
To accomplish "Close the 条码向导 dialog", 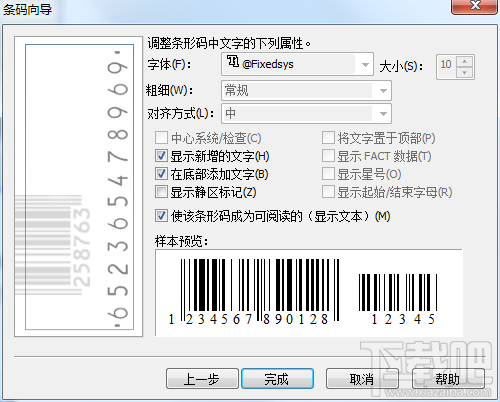I will (x=474, y=6).
